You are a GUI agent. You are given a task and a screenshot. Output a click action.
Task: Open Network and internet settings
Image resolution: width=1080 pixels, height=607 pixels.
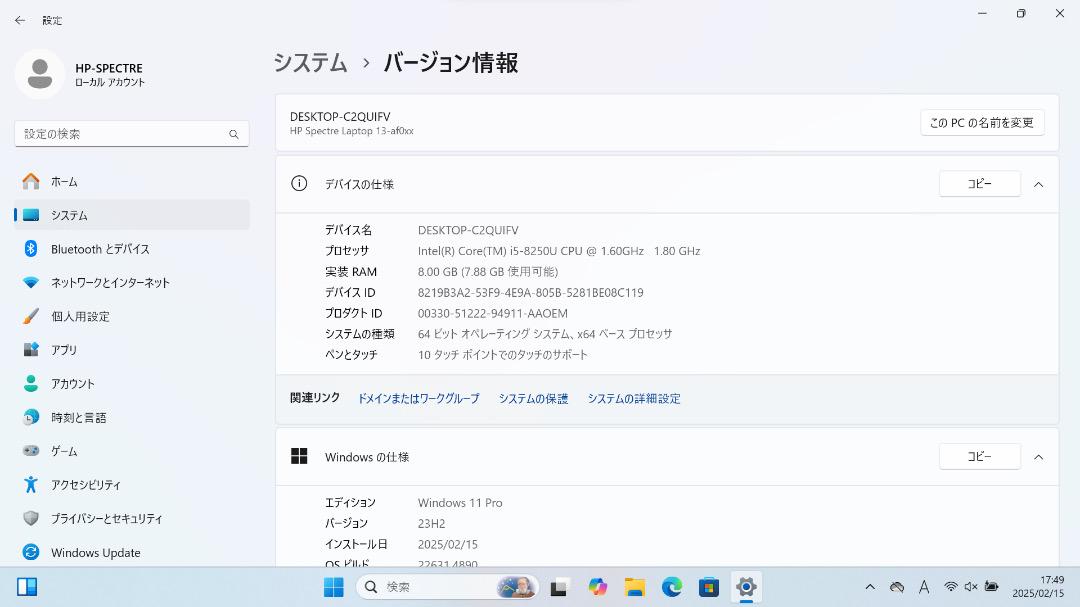click(132, 282)
